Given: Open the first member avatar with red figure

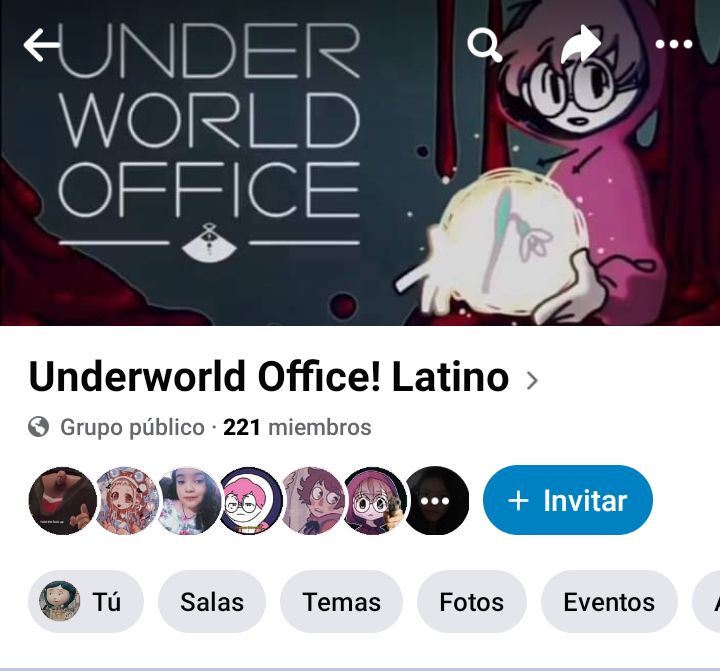Looking at the screenshot, I should pos(63,501).
